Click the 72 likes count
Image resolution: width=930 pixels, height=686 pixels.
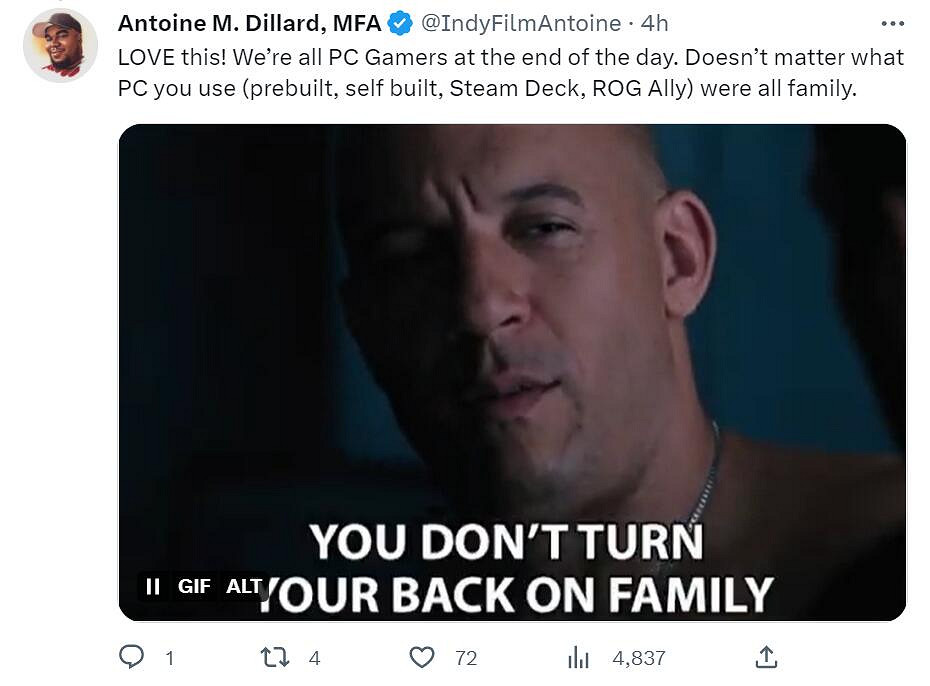466,658
